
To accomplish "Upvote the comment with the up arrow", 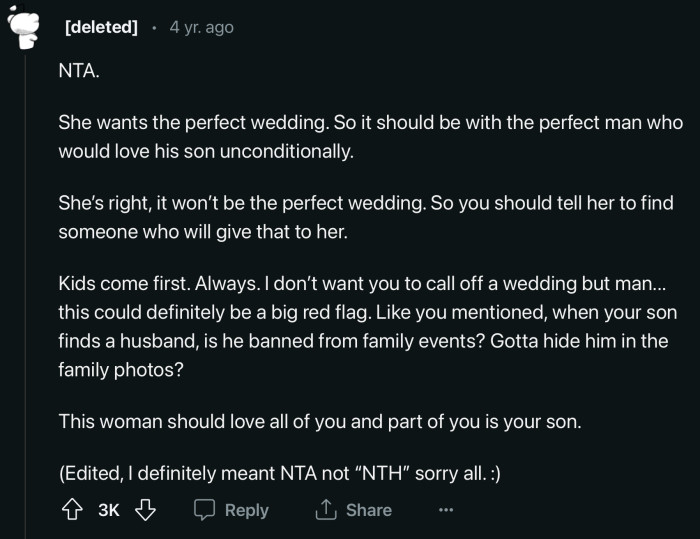I will point(72,510).
